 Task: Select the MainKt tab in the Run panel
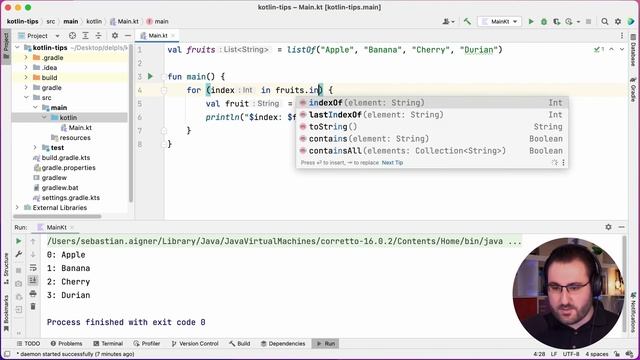click(56, 227)
